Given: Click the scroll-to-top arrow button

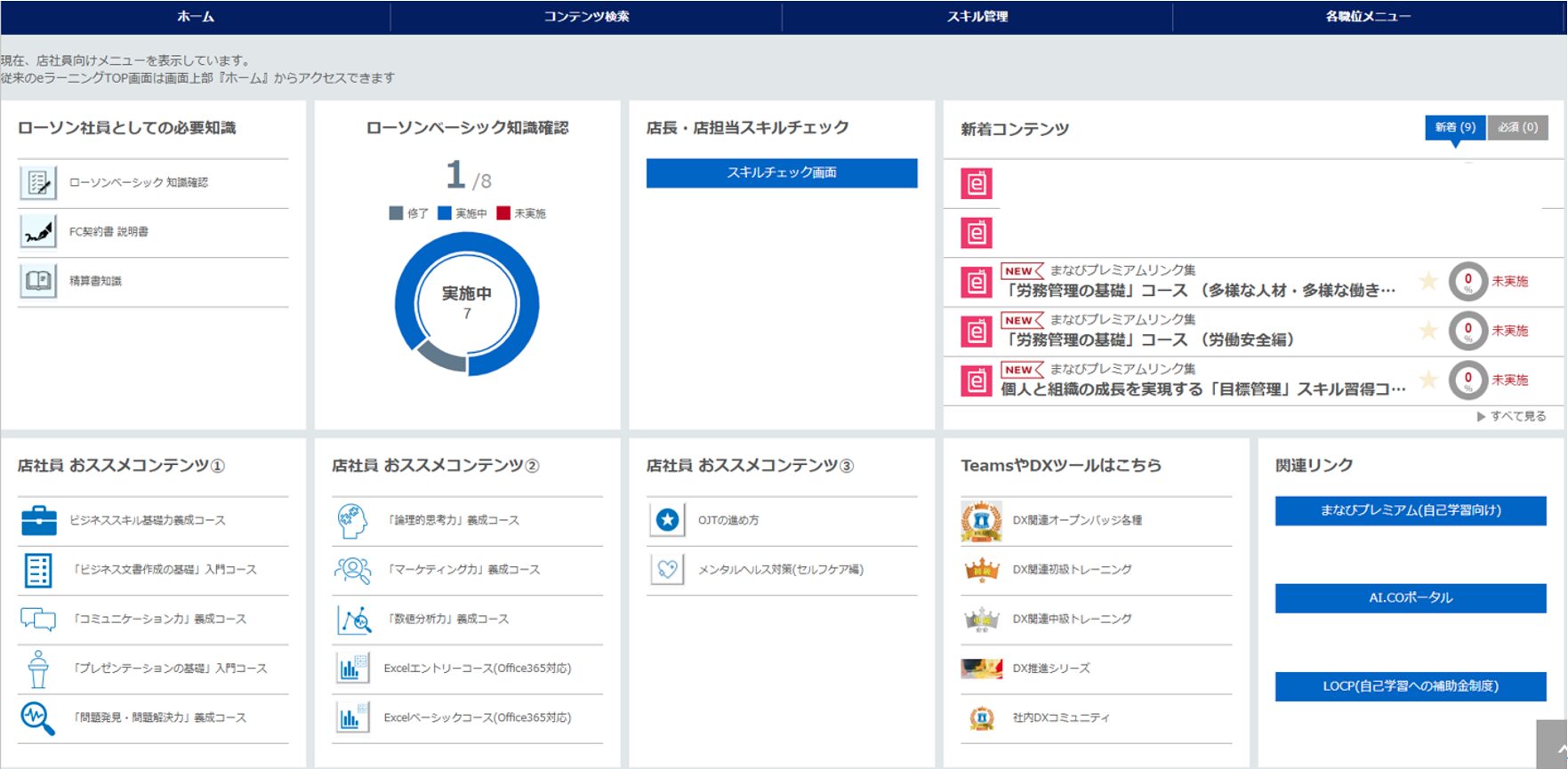Looking at the screenshot, I should click(x=1552, y=745).
